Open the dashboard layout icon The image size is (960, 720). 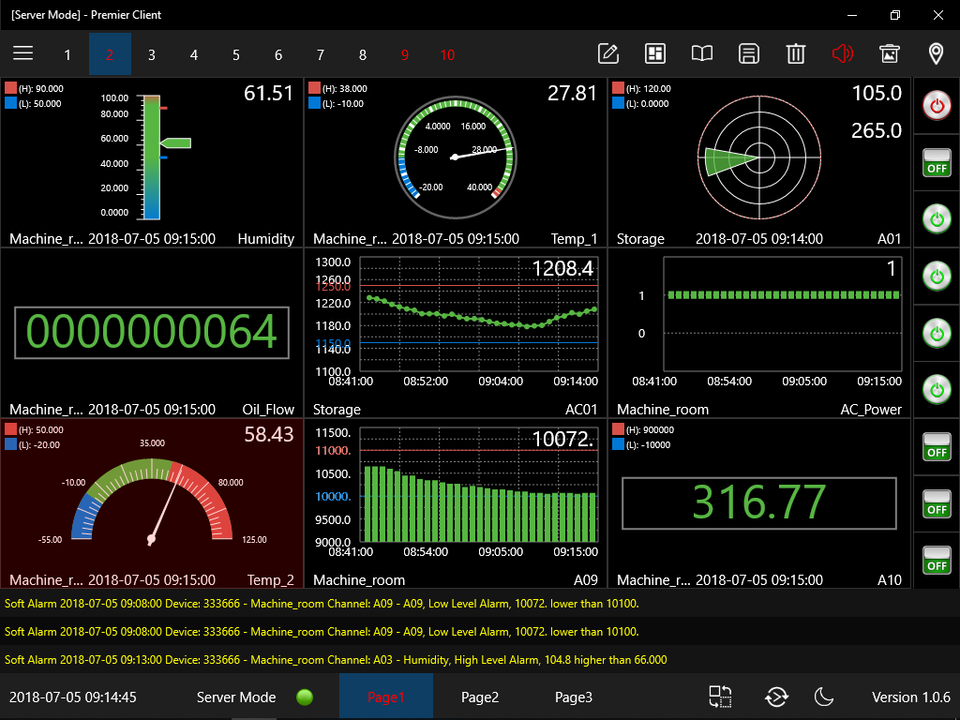[655, 54]
